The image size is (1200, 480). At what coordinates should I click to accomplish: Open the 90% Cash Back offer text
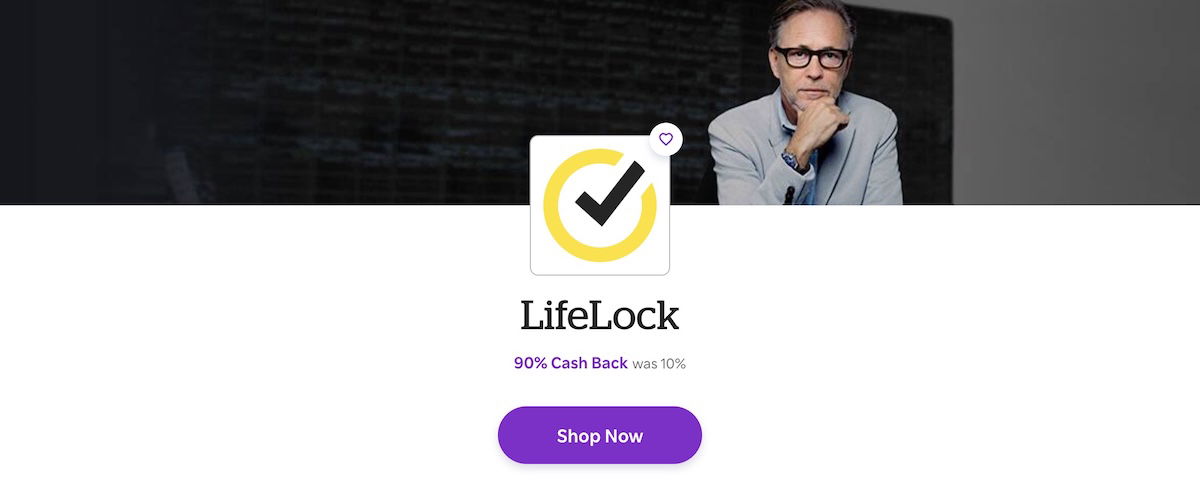(x=571, y=363)
